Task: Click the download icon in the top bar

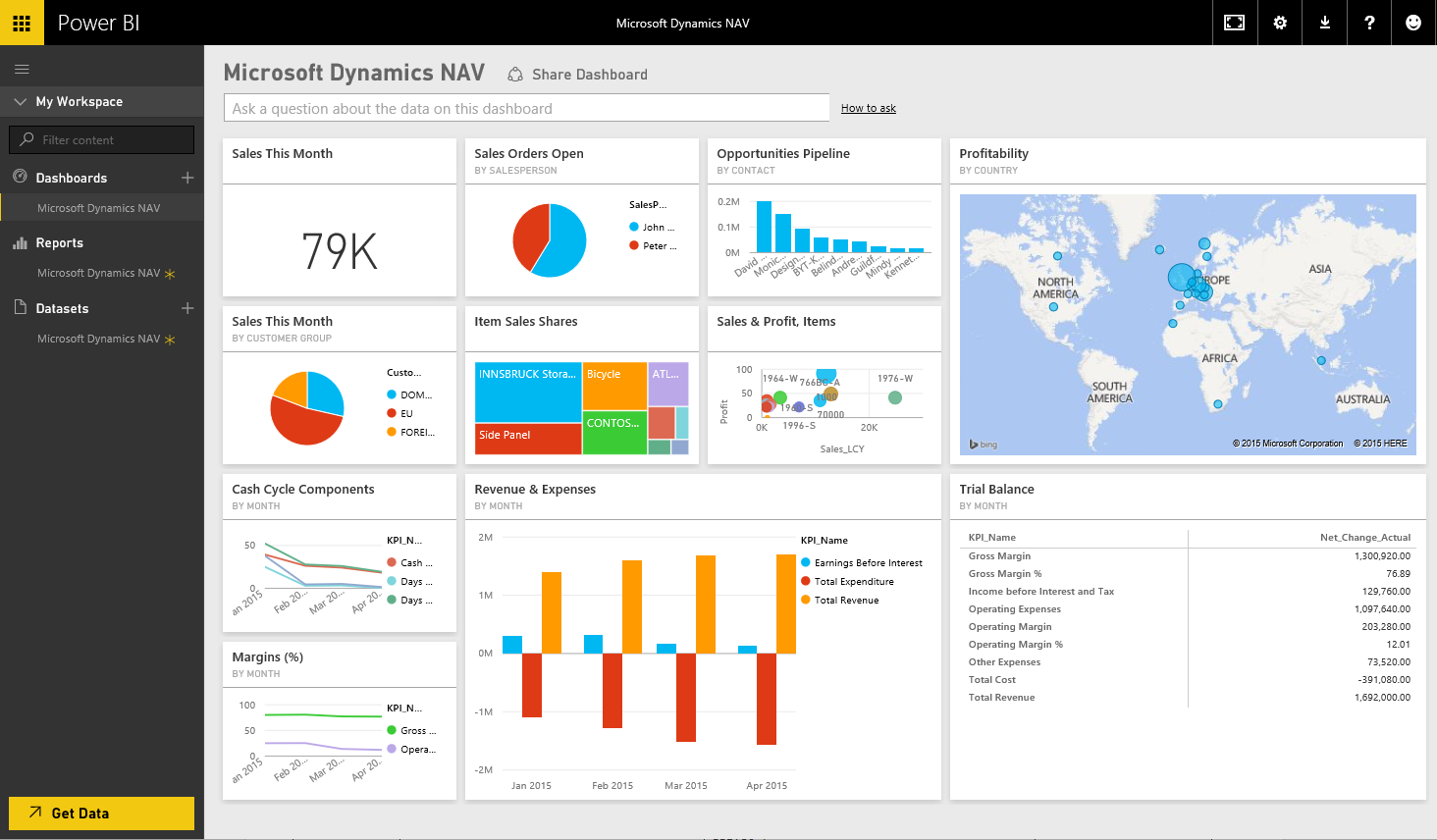Action: [x=1324, y=22]
